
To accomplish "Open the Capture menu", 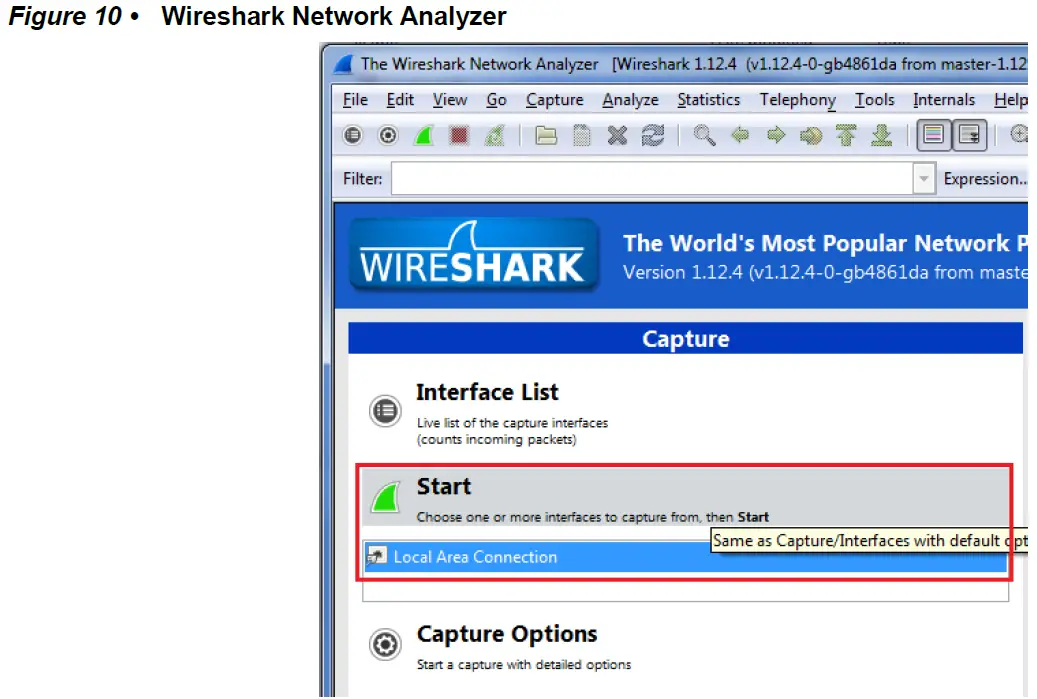I will (554, 100).
